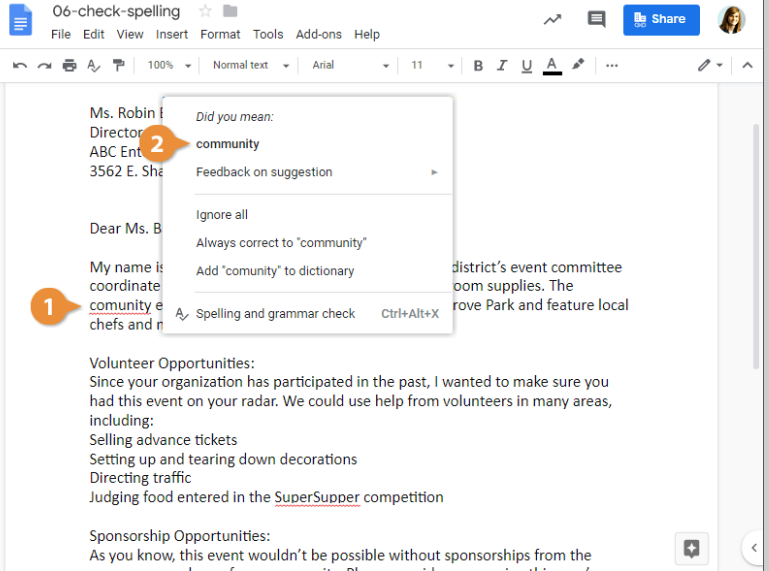Open Spelling and grammar check
Viewport: 769px width, 571px height.
pos(308,313)
